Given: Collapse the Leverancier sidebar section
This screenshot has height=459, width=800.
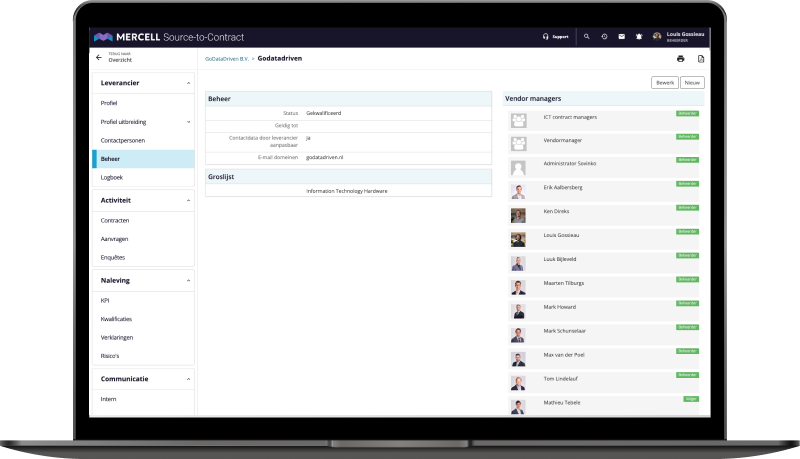Looking at the screenshot, I should (x=188, y=84).
